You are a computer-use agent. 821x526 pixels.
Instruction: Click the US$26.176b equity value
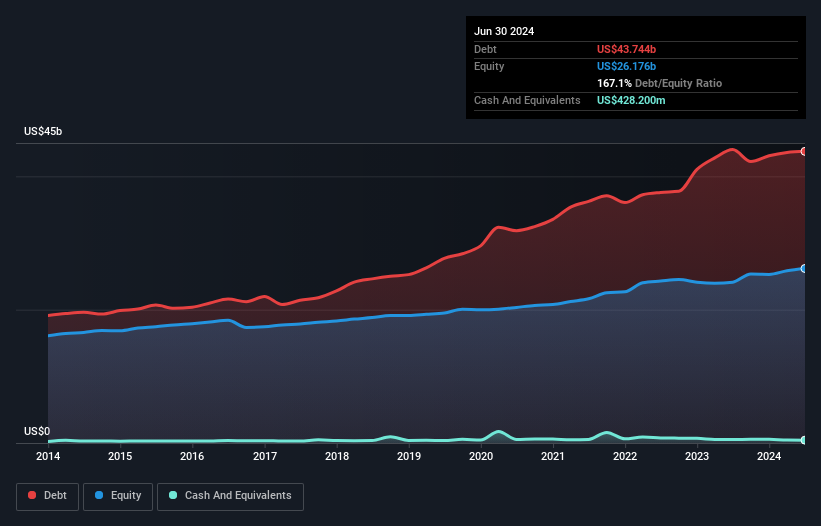tap(626, 66)
